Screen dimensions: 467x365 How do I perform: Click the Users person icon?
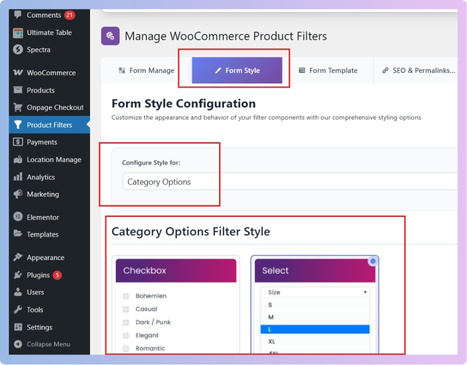(x=18, y=292)
